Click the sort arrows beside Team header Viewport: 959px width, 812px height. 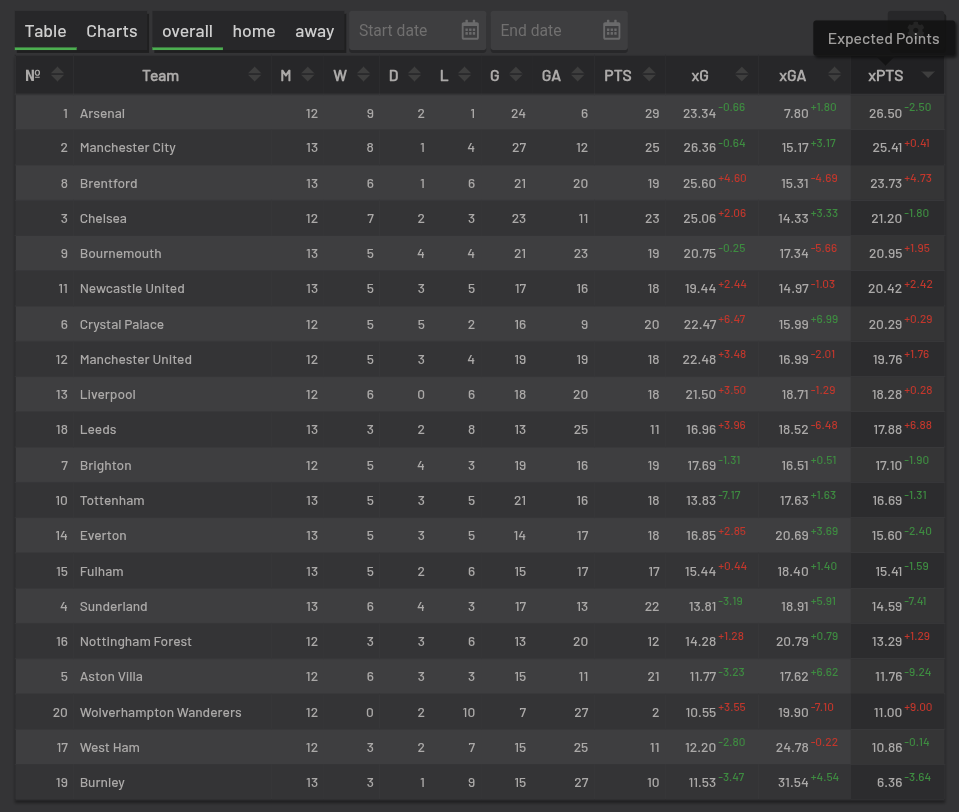click(x=255, y=75)
